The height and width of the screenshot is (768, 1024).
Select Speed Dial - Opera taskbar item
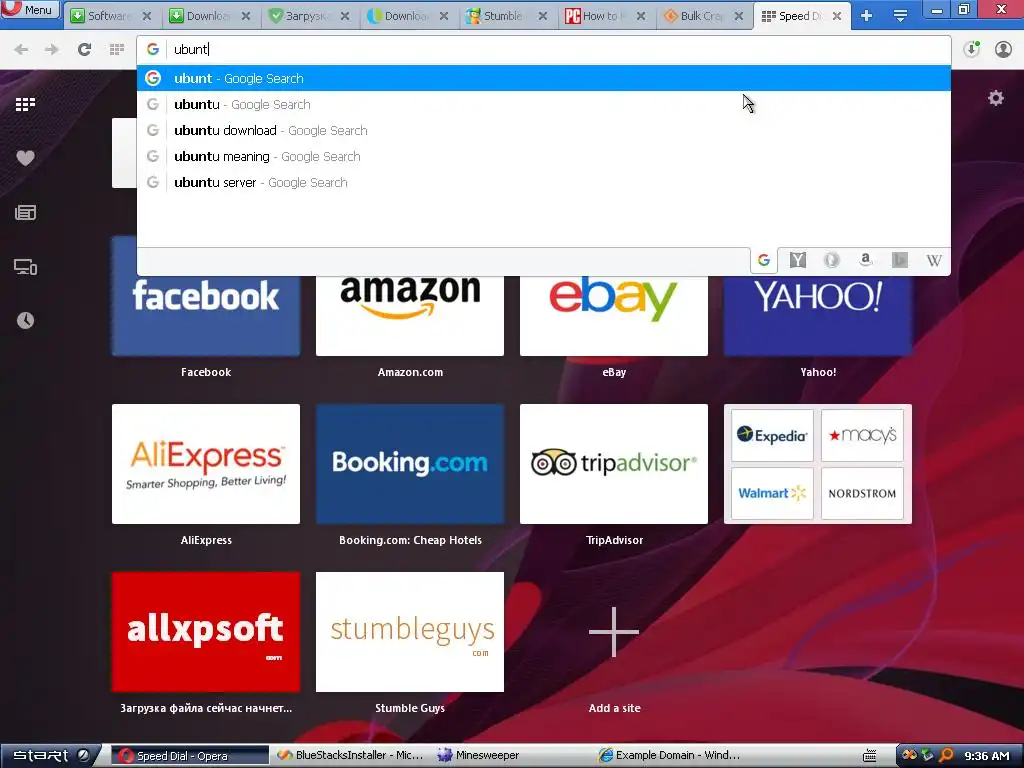coord(189,756)
